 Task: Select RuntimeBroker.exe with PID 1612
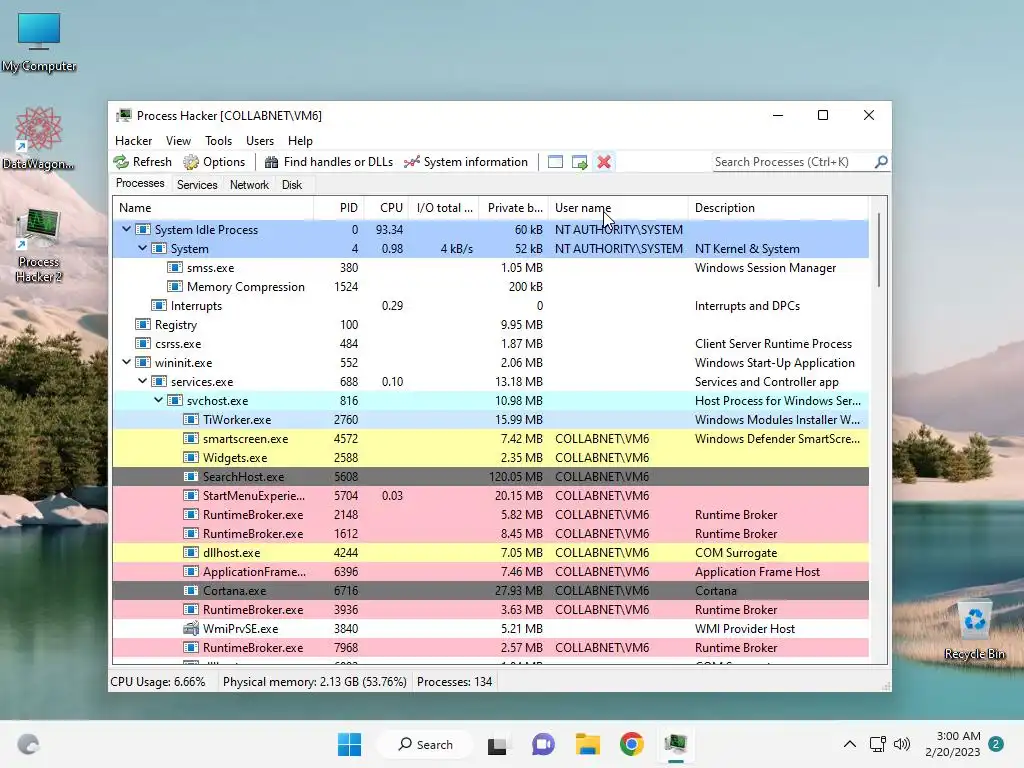(490, 533)
